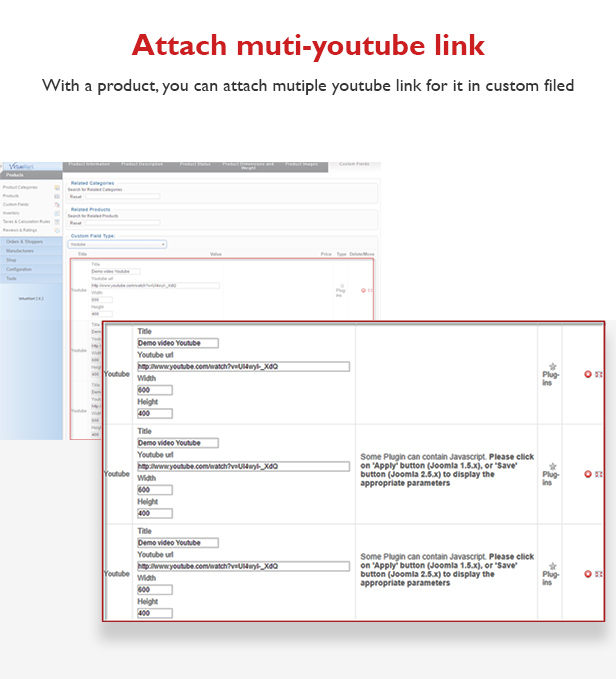This screenshot has width=616, height=679.
Task: Click the move handle icon of the first enlarged row
Action: (x=599, y=374)
